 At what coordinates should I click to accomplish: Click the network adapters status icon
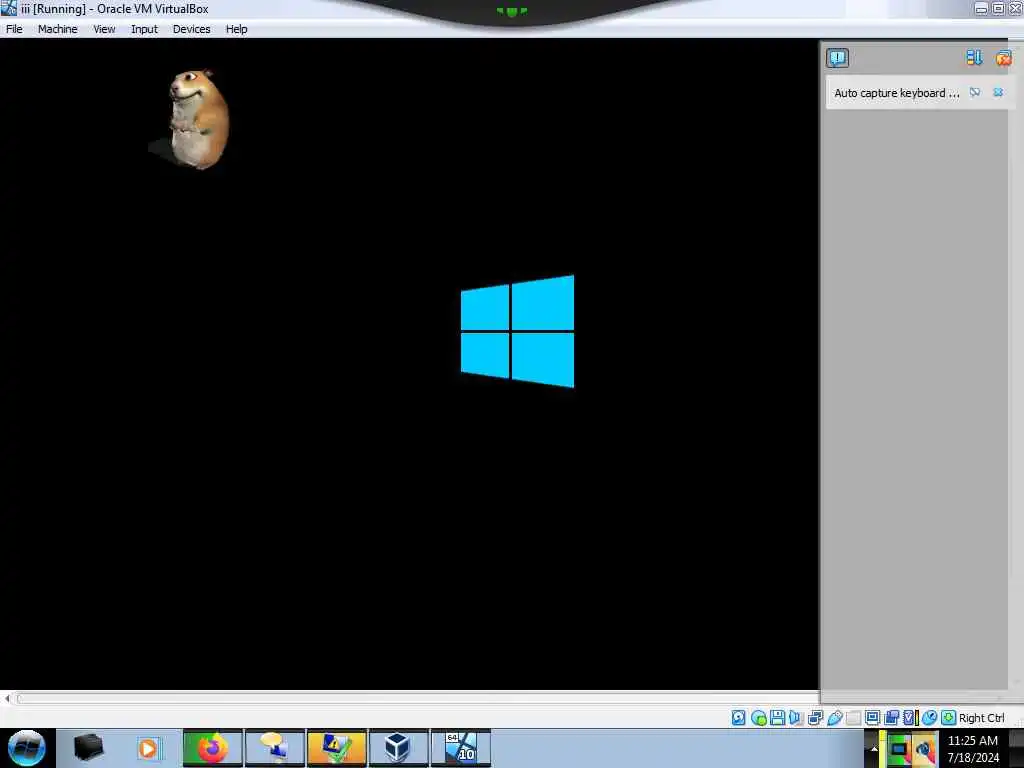[815, 718]
